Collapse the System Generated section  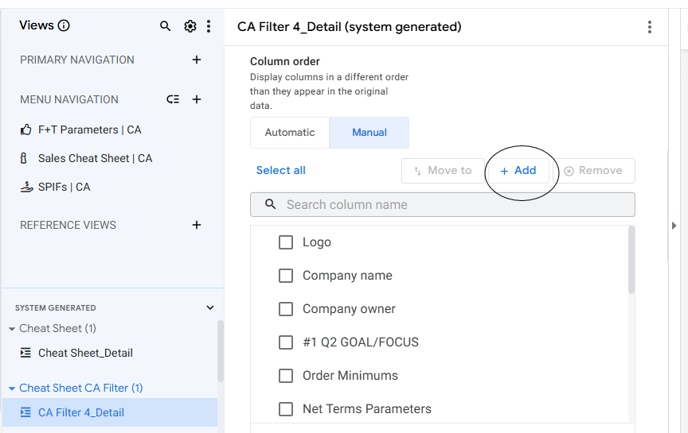(210, 308)
